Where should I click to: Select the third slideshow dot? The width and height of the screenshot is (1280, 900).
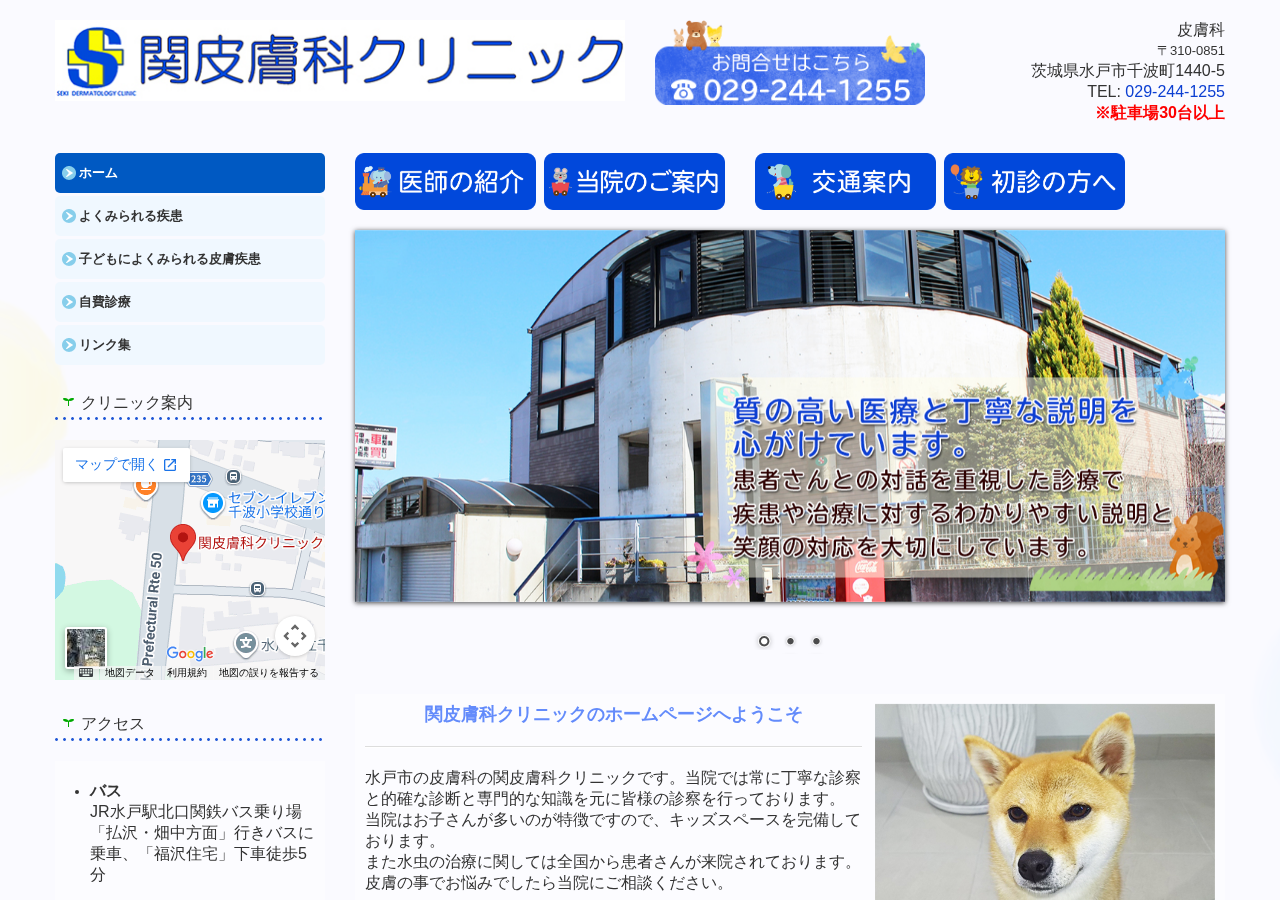point(816,641)
